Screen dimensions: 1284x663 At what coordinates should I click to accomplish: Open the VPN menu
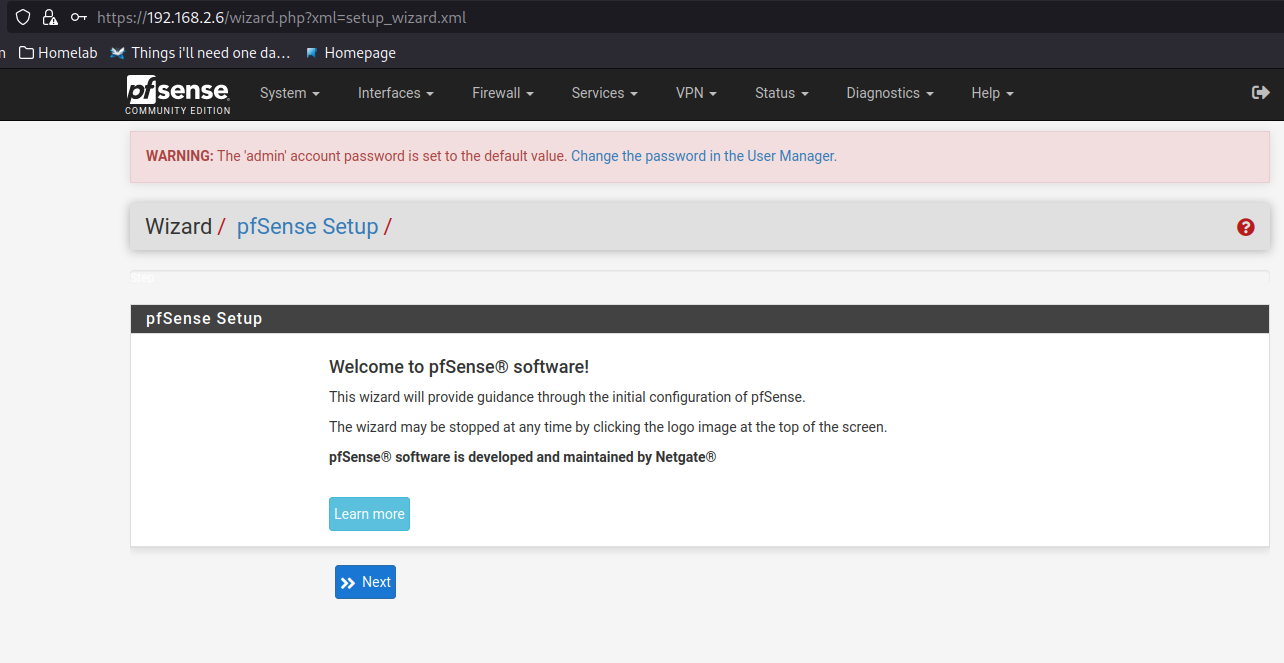point(696,93)
